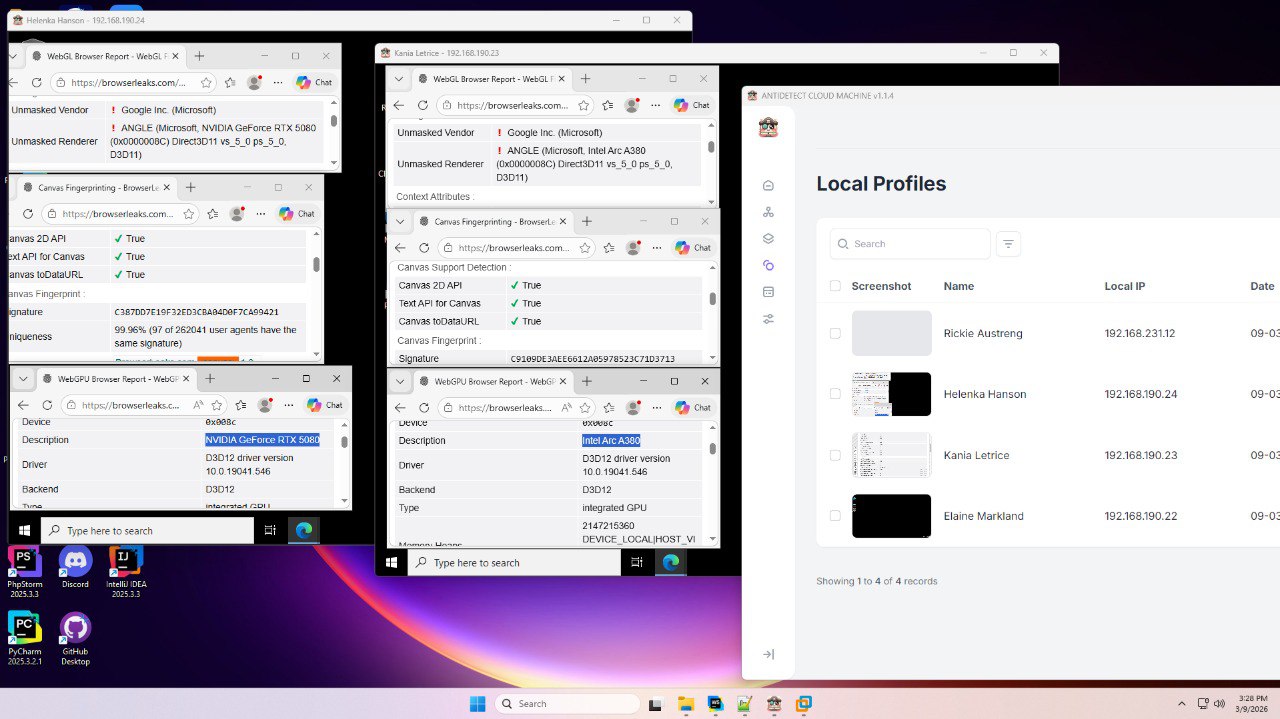This screenshot has width=1280, height=719.
Task: Open Kania Letrice profile screenshot thumbnail
Action: point(891,455)
